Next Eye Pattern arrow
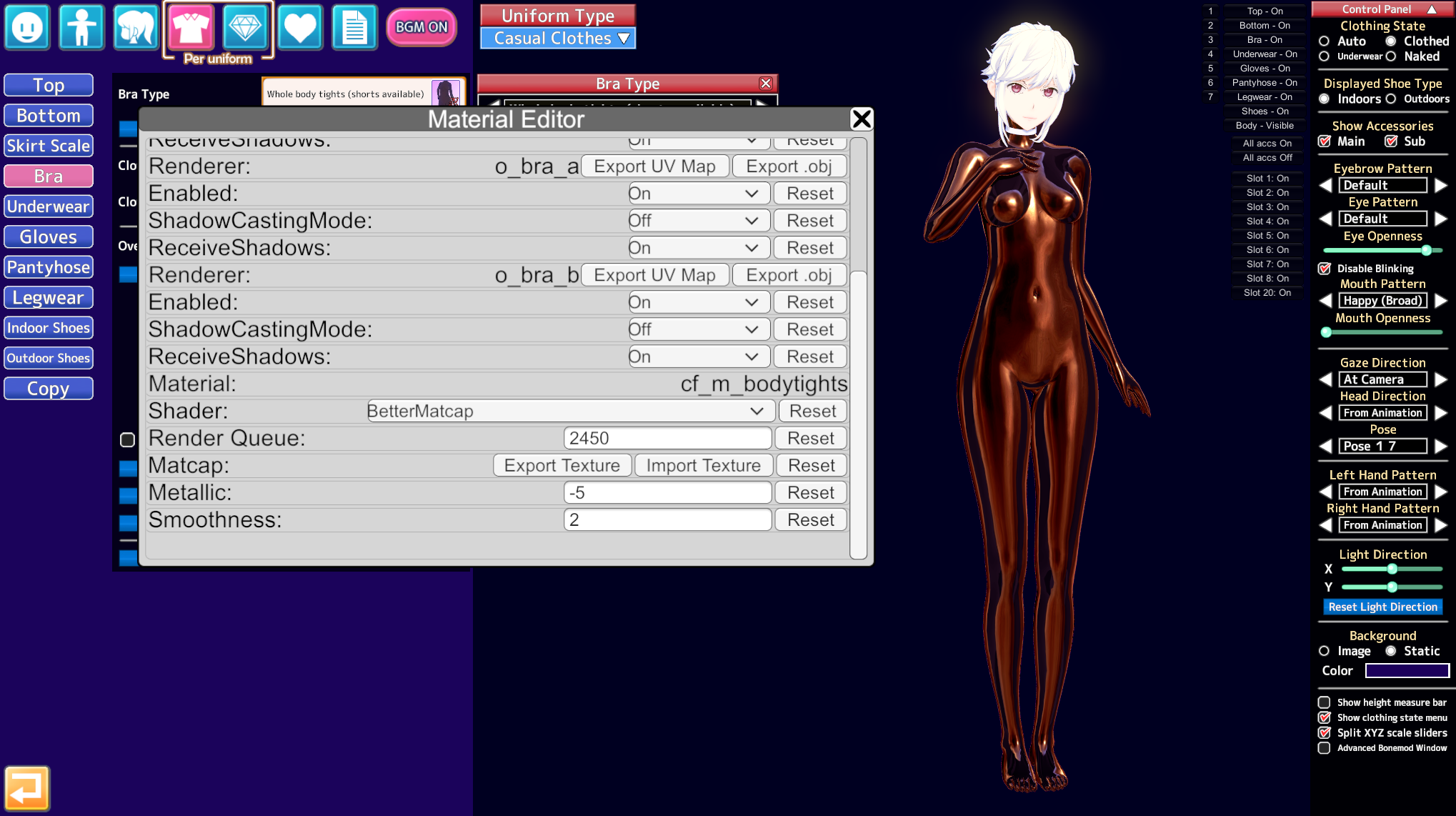1456x816 pixels. coord(1441,219)
